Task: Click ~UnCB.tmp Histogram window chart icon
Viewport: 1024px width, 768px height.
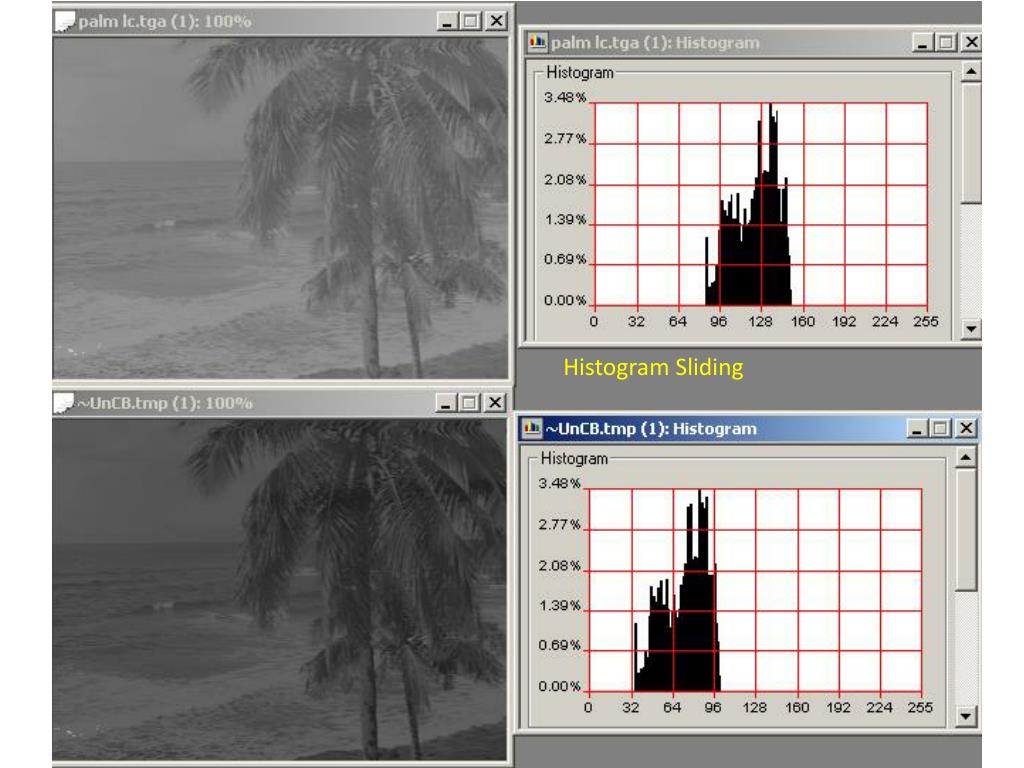Action: [x=532, y=428]
